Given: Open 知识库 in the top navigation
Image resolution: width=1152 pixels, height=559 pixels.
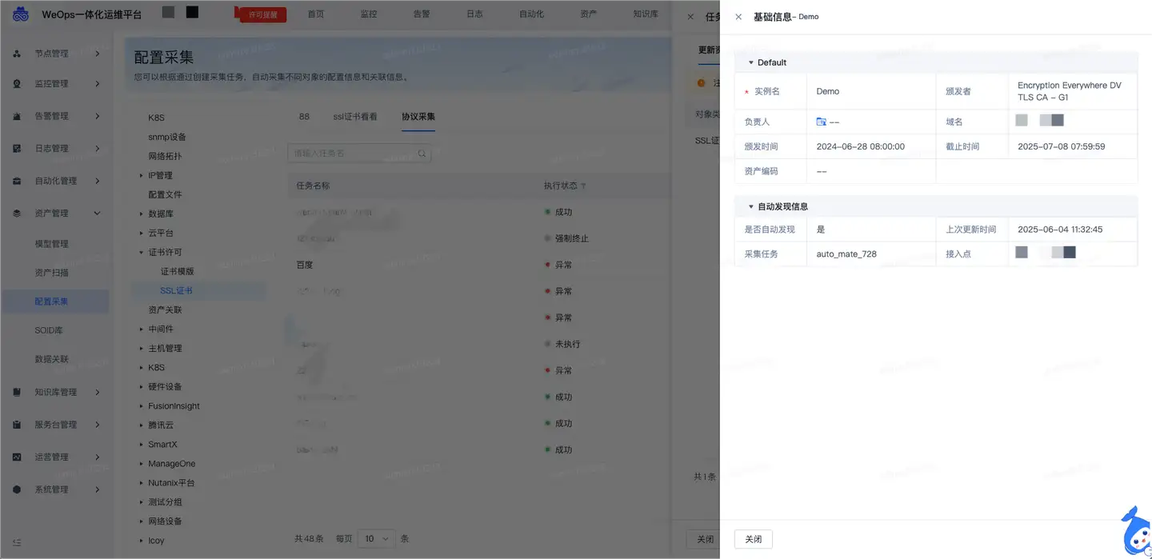Looking at the screenshot, I should coord(645,15).
